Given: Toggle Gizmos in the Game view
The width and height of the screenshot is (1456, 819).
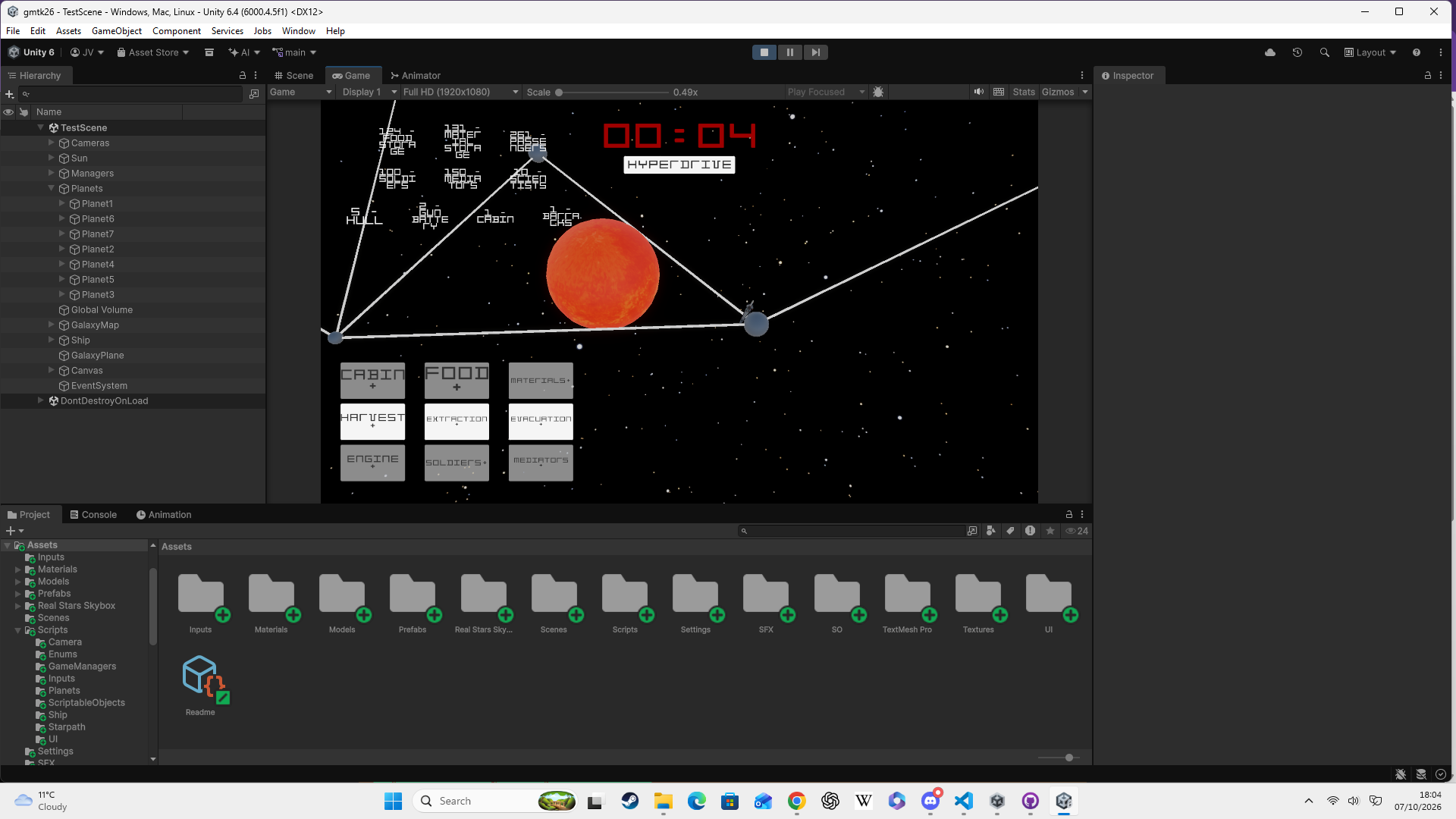Looking at the screenshot, I should pos(1058,92).
